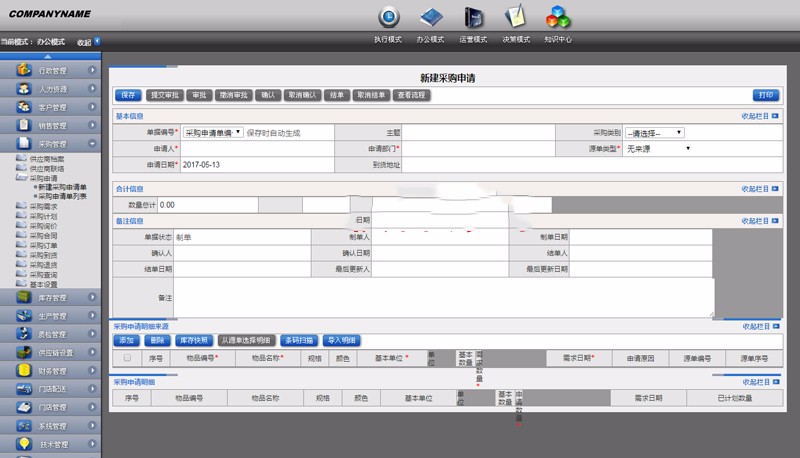The height and width of the screenshot is (458, 800).
Task: Tick the select-all checkbox in the detail table header
Action: pos(127,357)
